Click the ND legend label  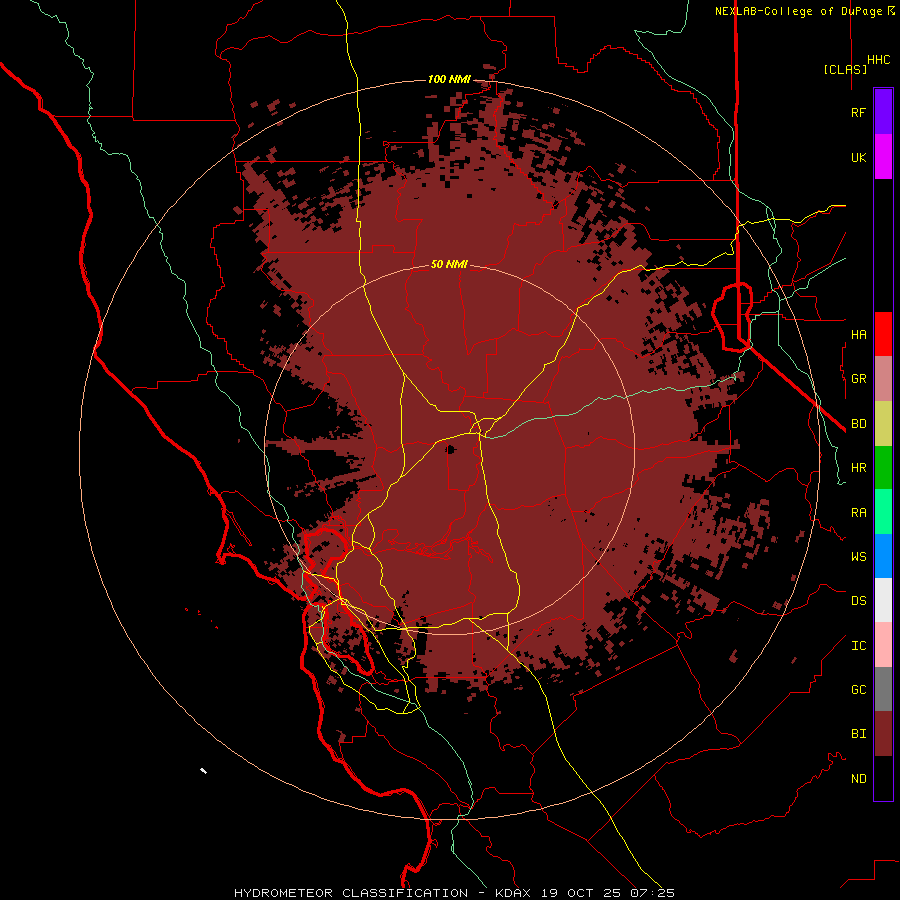coord(858,779)
